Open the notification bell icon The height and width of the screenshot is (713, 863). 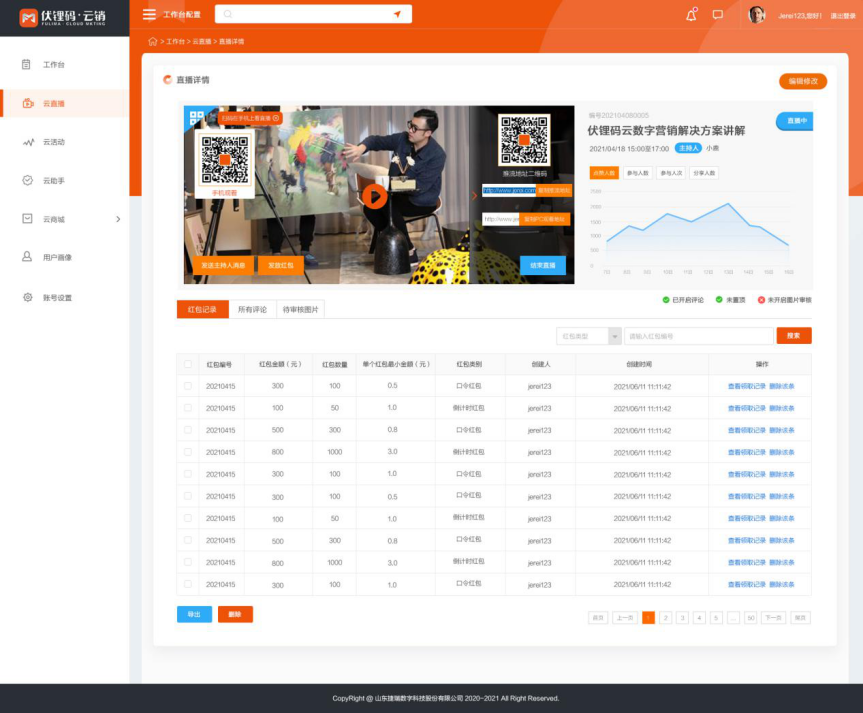(691, 14)
